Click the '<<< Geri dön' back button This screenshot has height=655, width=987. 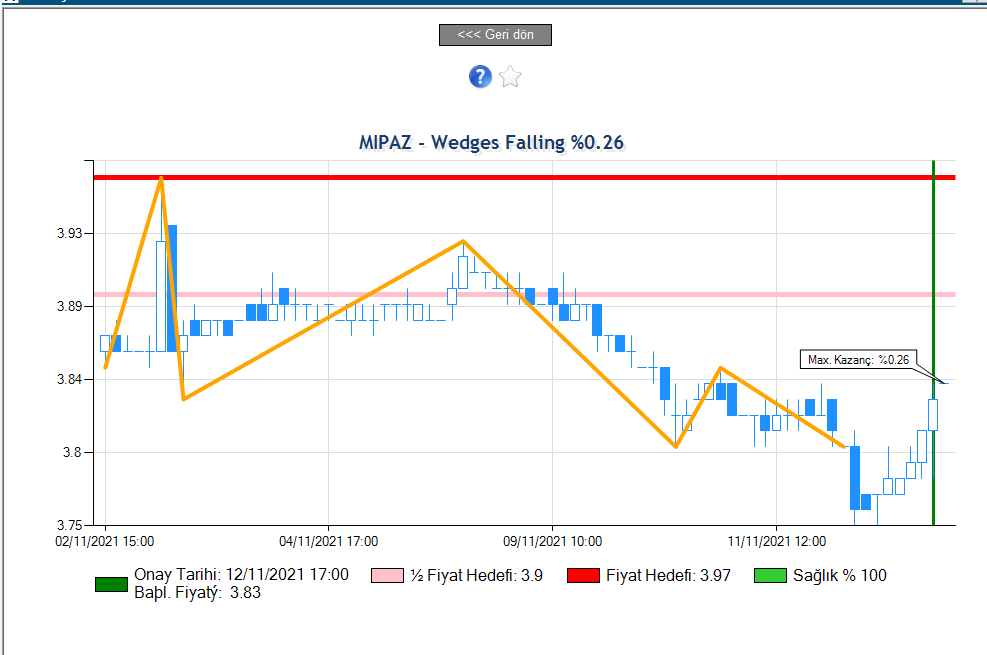[495, 35]
